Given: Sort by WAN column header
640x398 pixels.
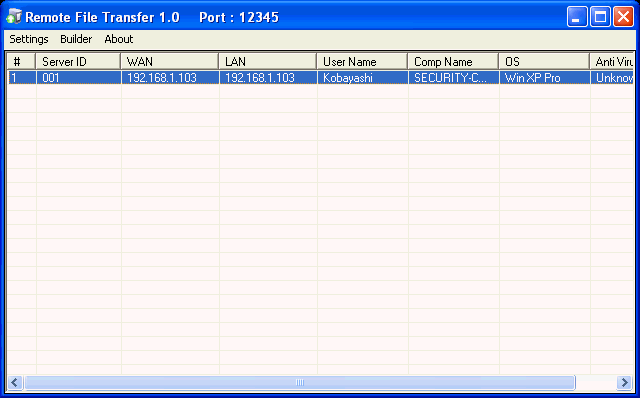Looking at the screenshot, I should tap(170, 62).
